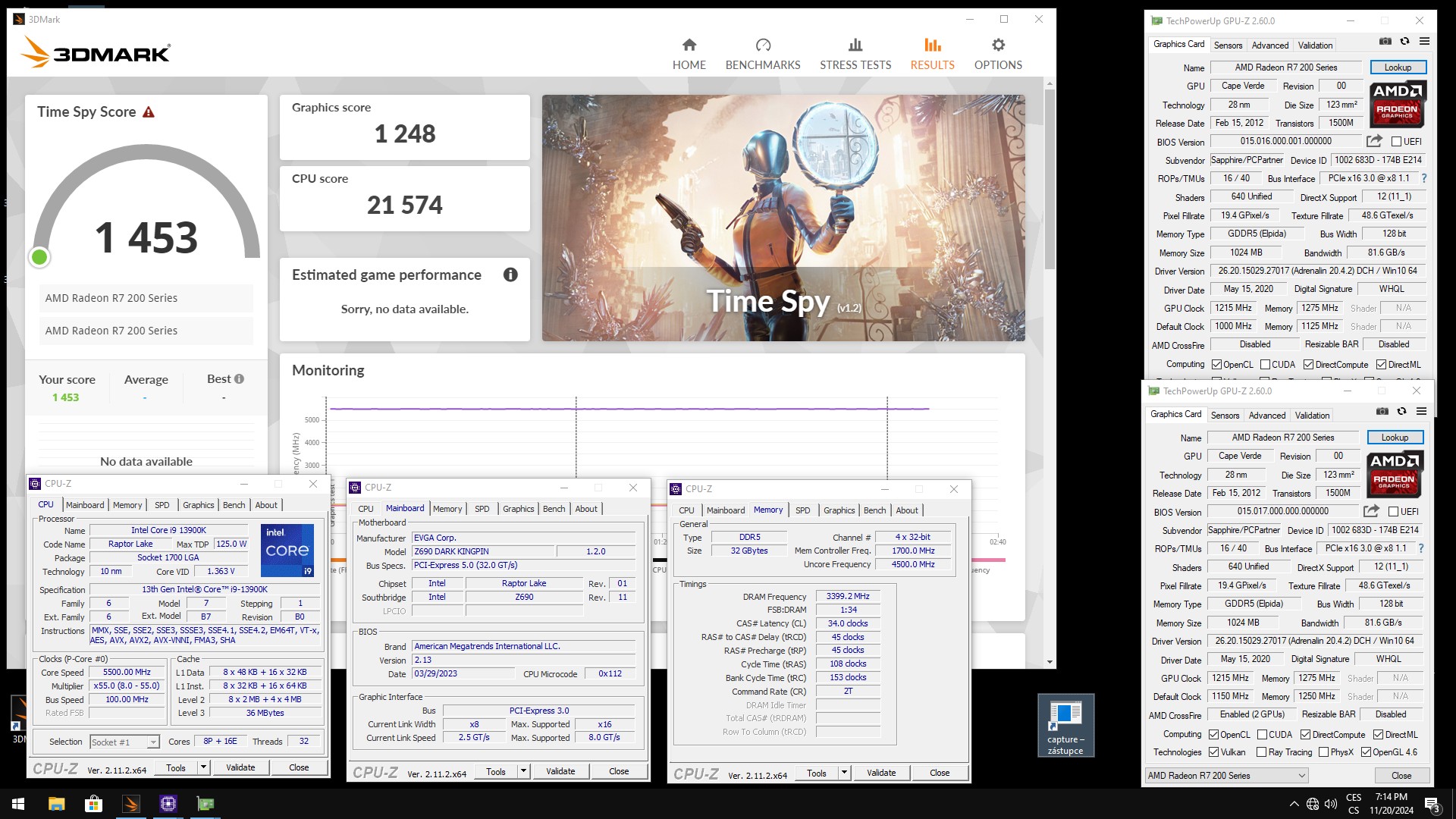Image resolution: width=1456 pixels, height=819 pixels.
Task: Click GPU-Z taskbar icon
Action: pyautogui.click(x=206, y=804)
